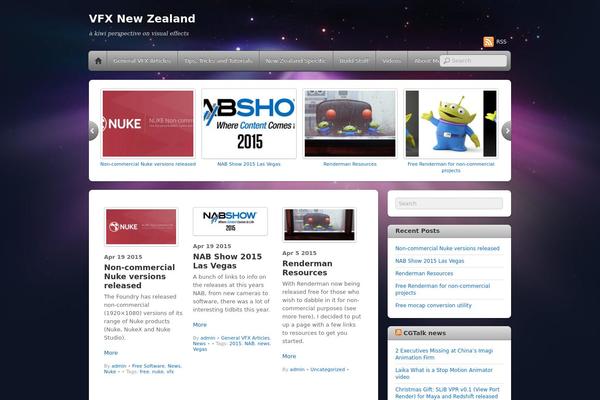This screenshot has height=400, width=600.
Task: Click the carousel previous arrow
Action: pos(93,131)
